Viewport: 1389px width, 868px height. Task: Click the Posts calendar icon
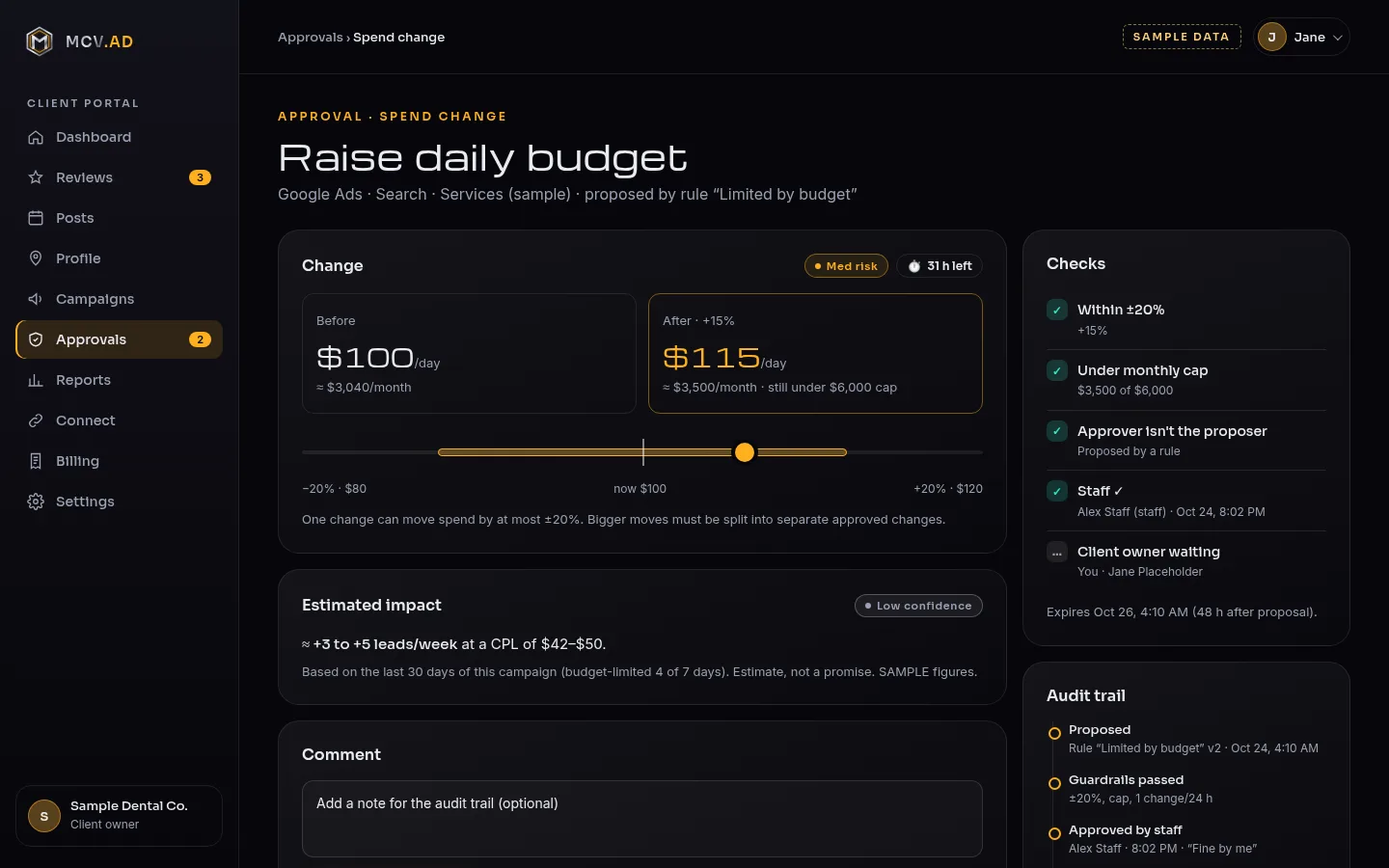click(36, 218)
